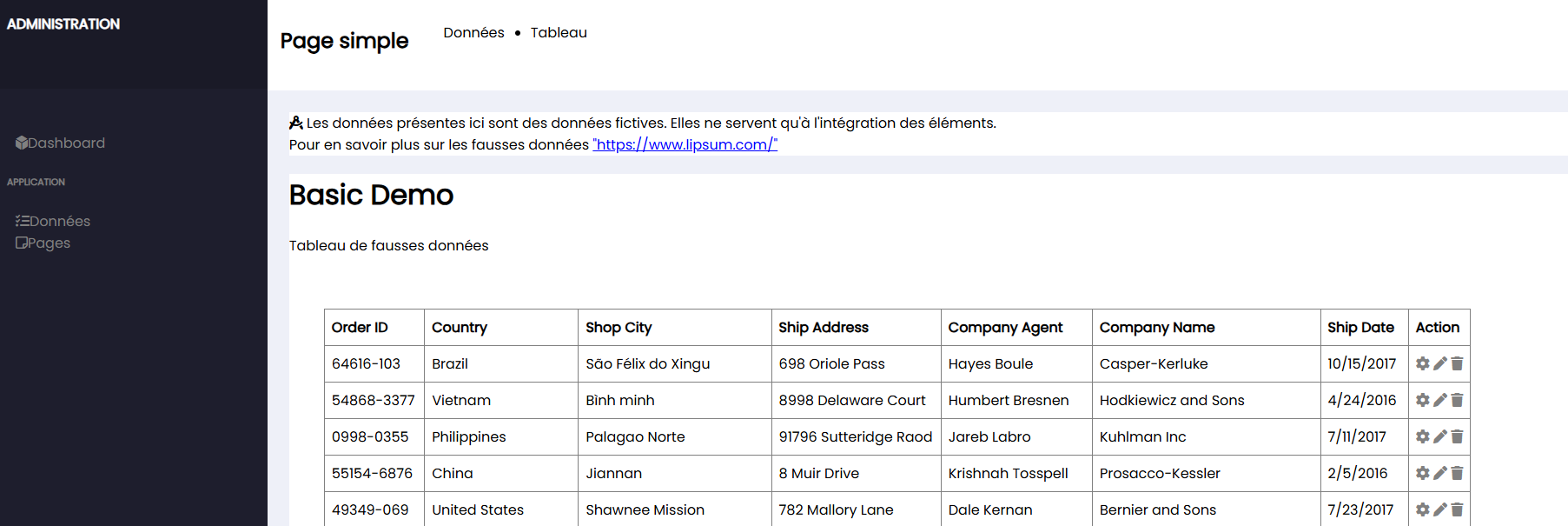Open Pages sidebar menu item

[x=43, y=243]
